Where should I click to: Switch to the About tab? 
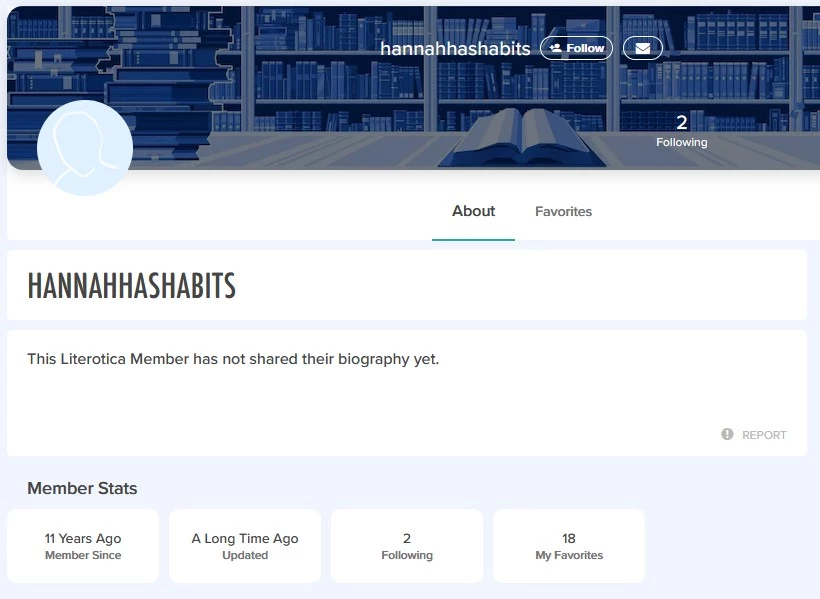[x=473, y=211]
